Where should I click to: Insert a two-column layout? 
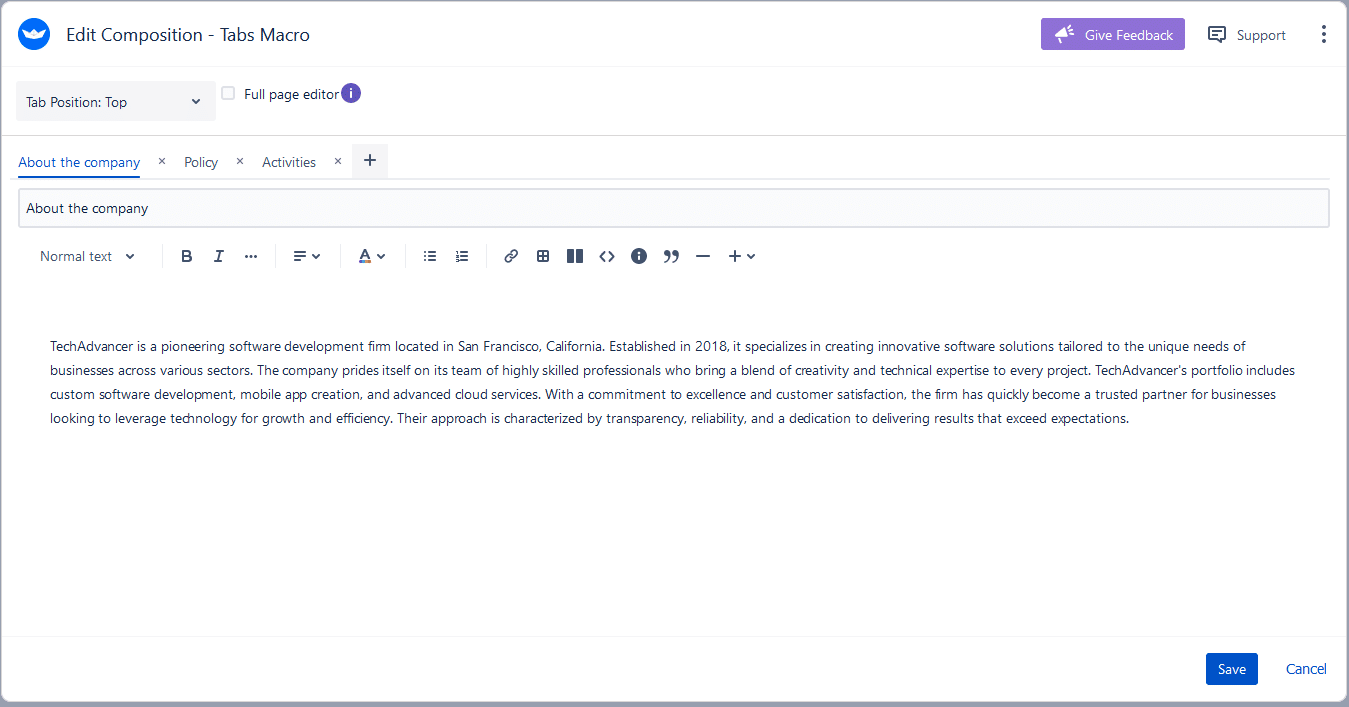point(575,256)
